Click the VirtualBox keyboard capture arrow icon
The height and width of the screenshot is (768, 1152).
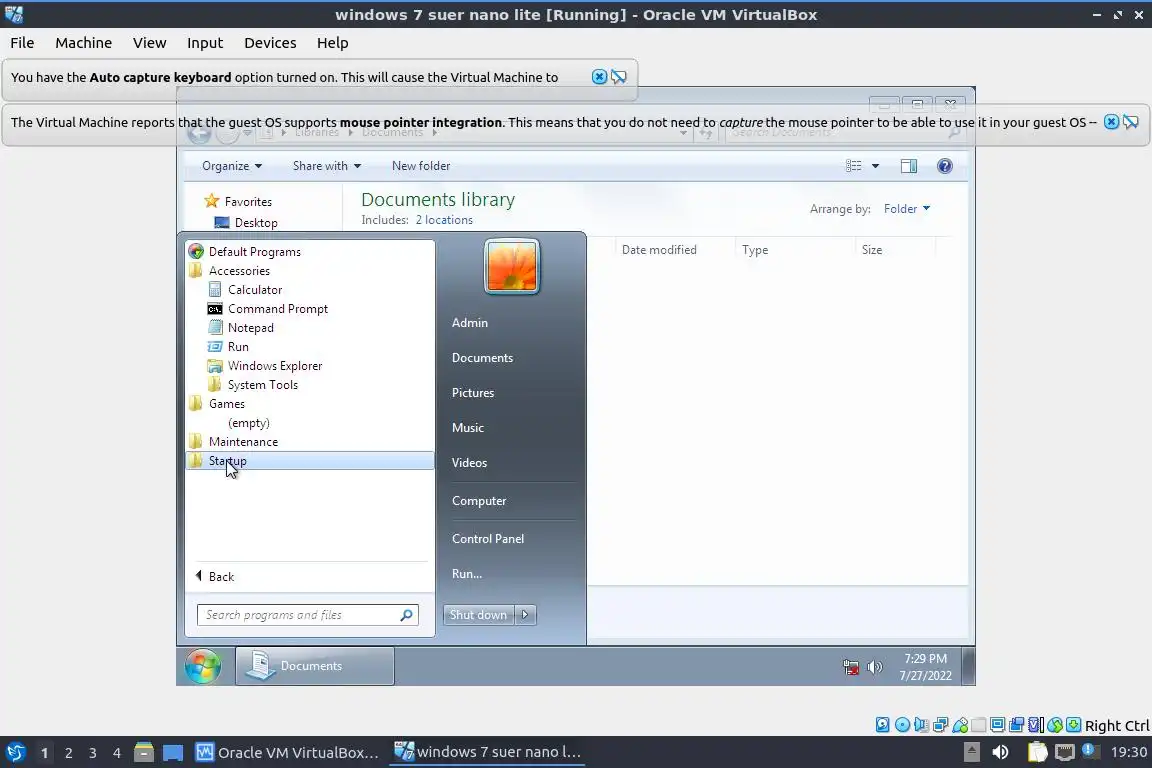coord(1073,725)
